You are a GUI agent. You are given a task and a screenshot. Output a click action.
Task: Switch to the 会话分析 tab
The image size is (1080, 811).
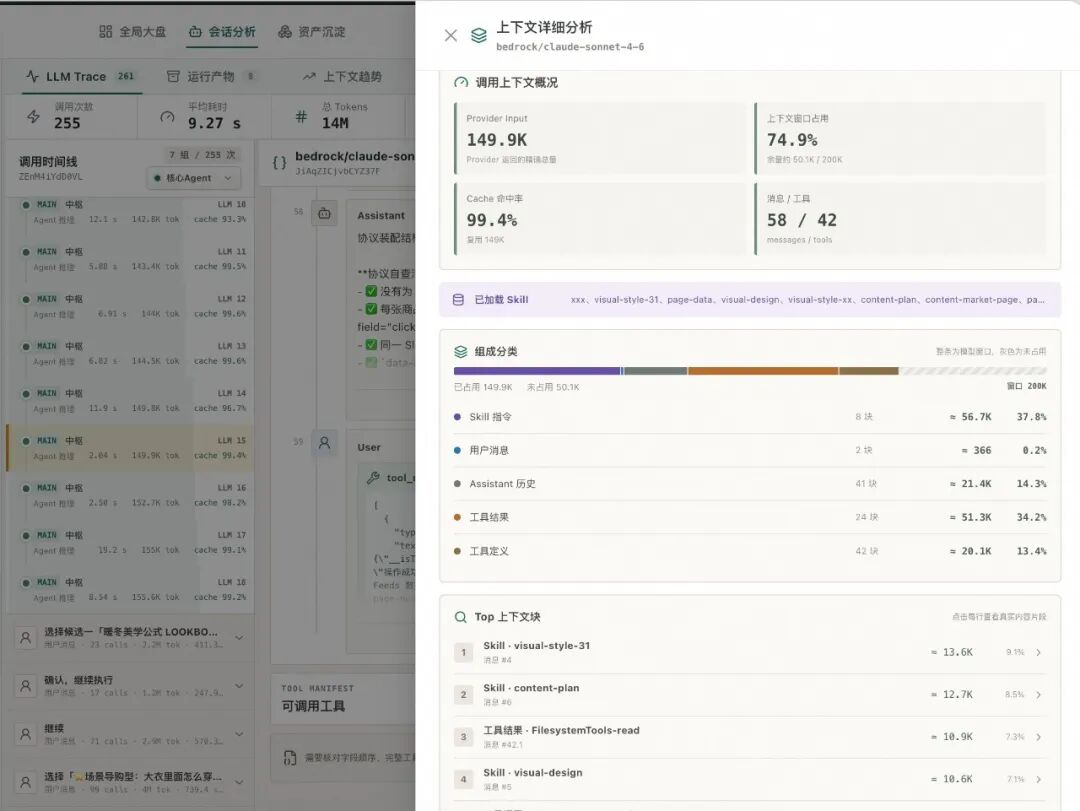[x=222, y=32]
